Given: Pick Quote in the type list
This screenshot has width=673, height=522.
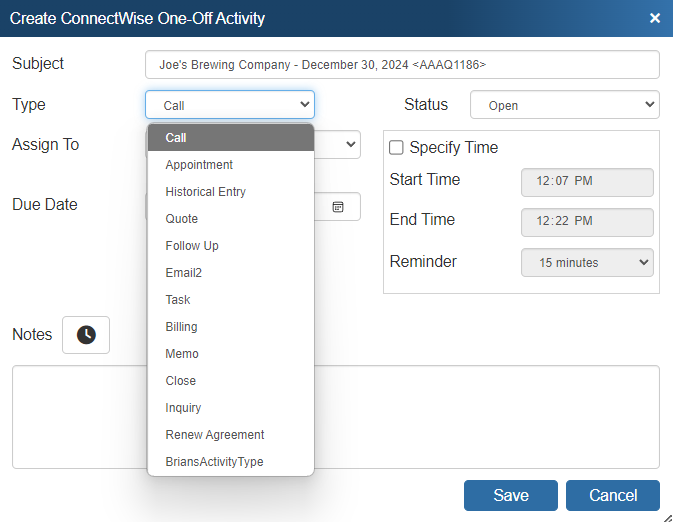Looking at the screenshot, I should 182,219.
